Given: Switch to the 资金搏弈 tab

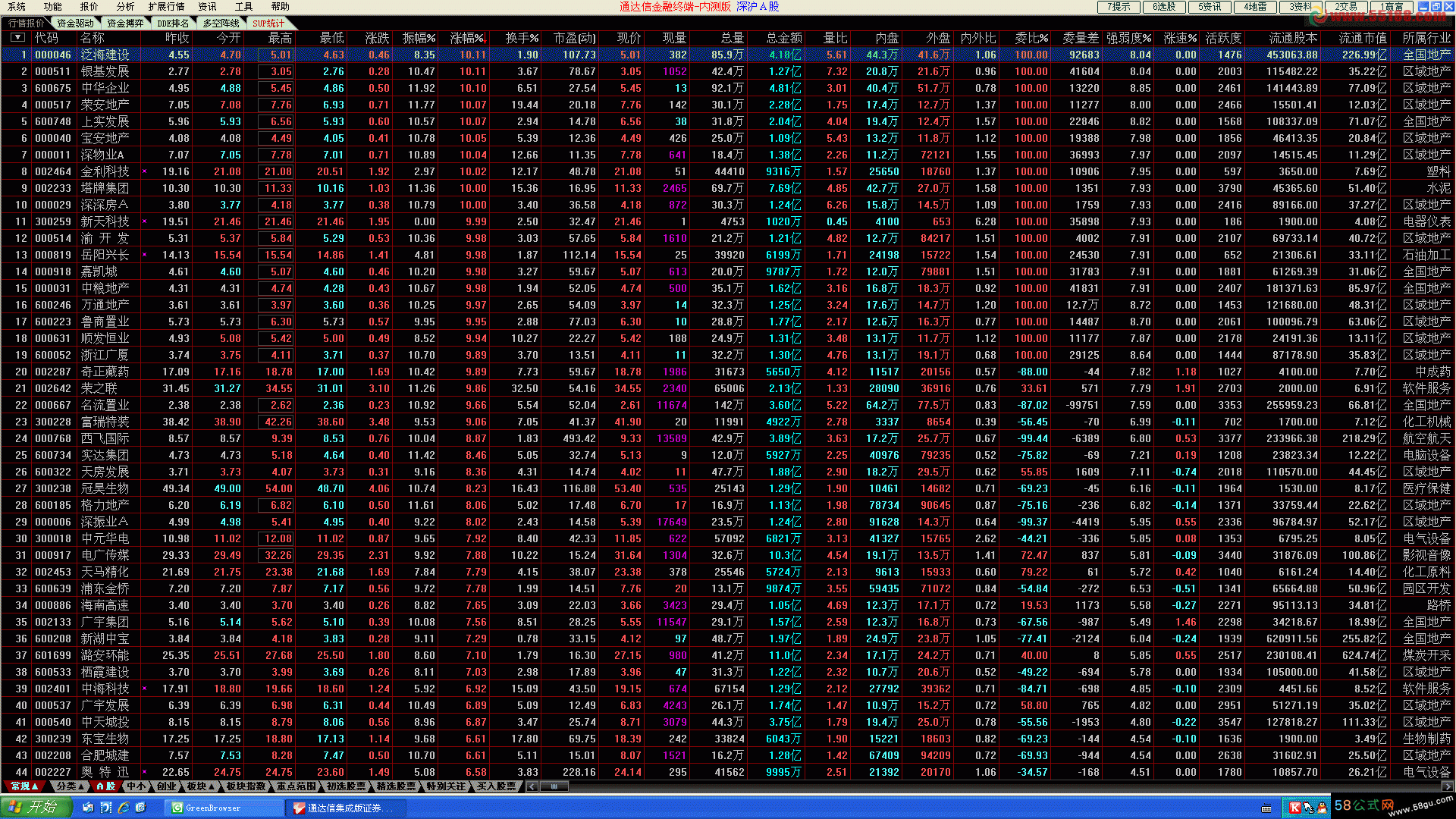Looking at the screenshot, I should click(125, 23).
